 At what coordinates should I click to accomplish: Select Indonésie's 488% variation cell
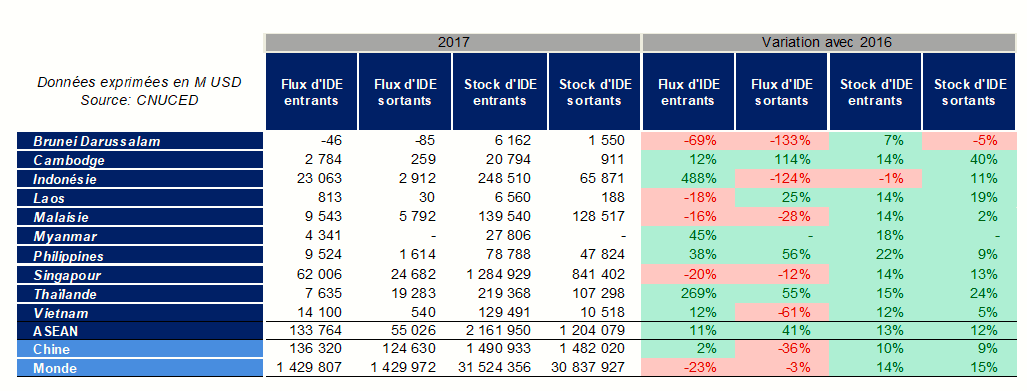(689, 178)
